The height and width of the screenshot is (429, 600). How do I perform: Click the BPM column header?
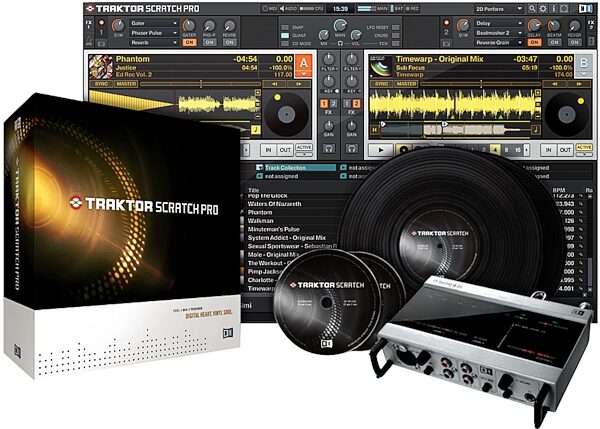click(x=559, y=190)
